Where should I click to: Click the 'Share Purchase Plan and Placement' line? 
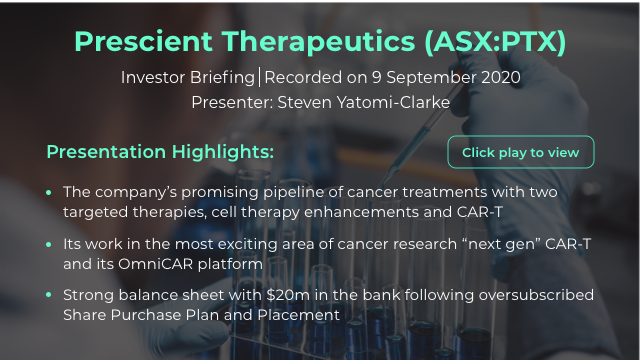(201, 315)
